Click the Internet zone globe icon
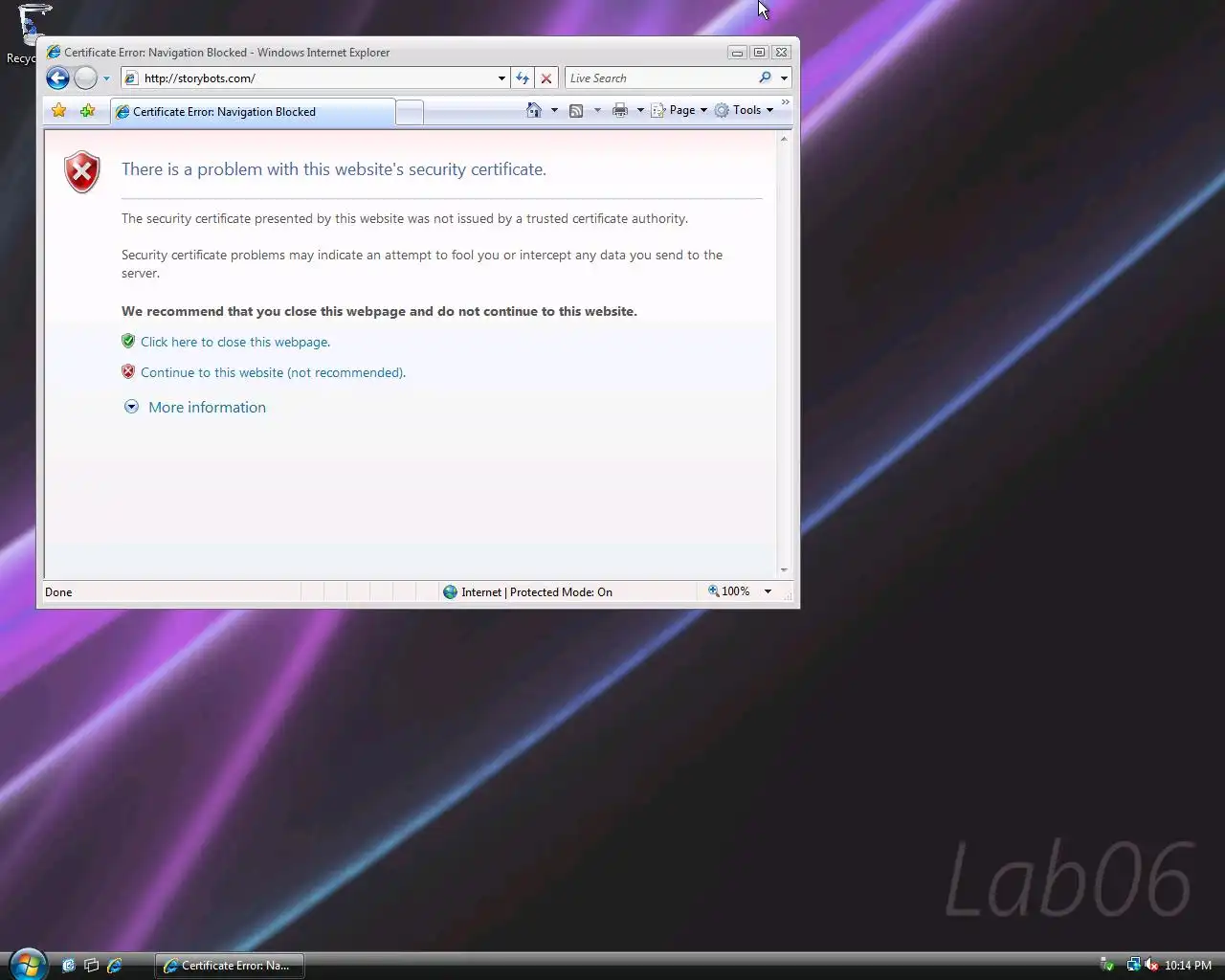This screenshot has width=1225, height=980. point(450,592)
